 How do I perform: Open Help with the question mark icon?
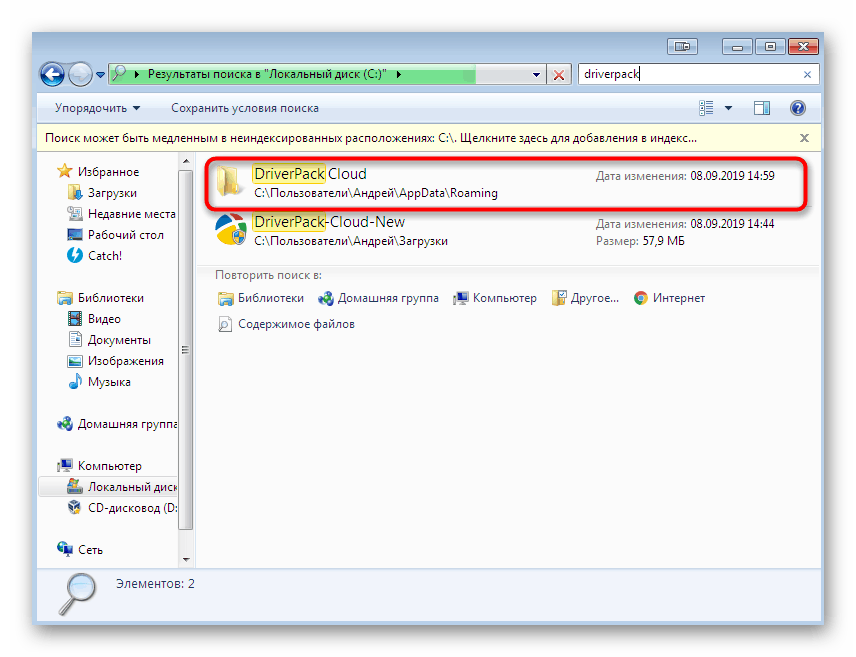798,108
